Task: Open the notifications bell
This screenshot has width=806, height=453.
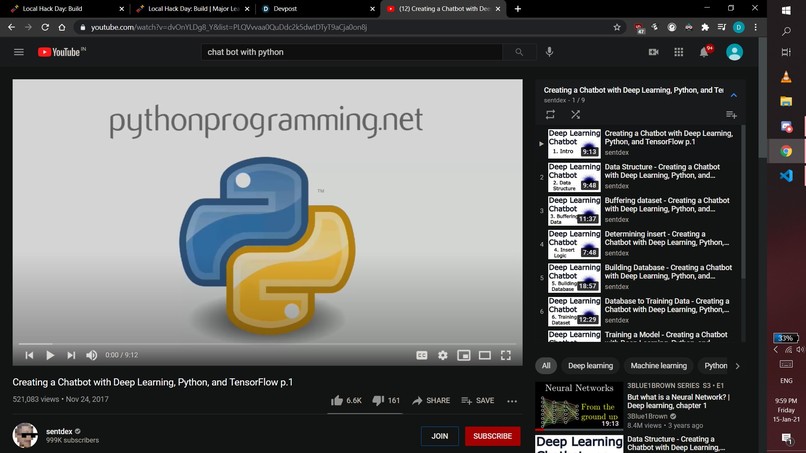Action: (704, 52)
